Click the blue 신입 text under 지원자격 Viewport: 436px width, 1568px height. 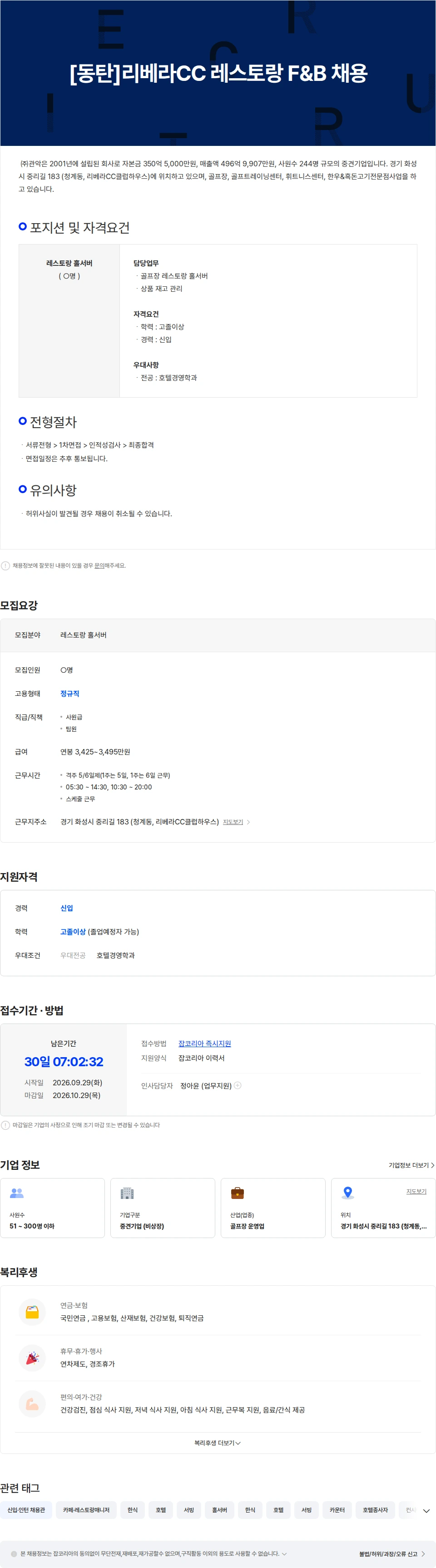click(67, 908)
